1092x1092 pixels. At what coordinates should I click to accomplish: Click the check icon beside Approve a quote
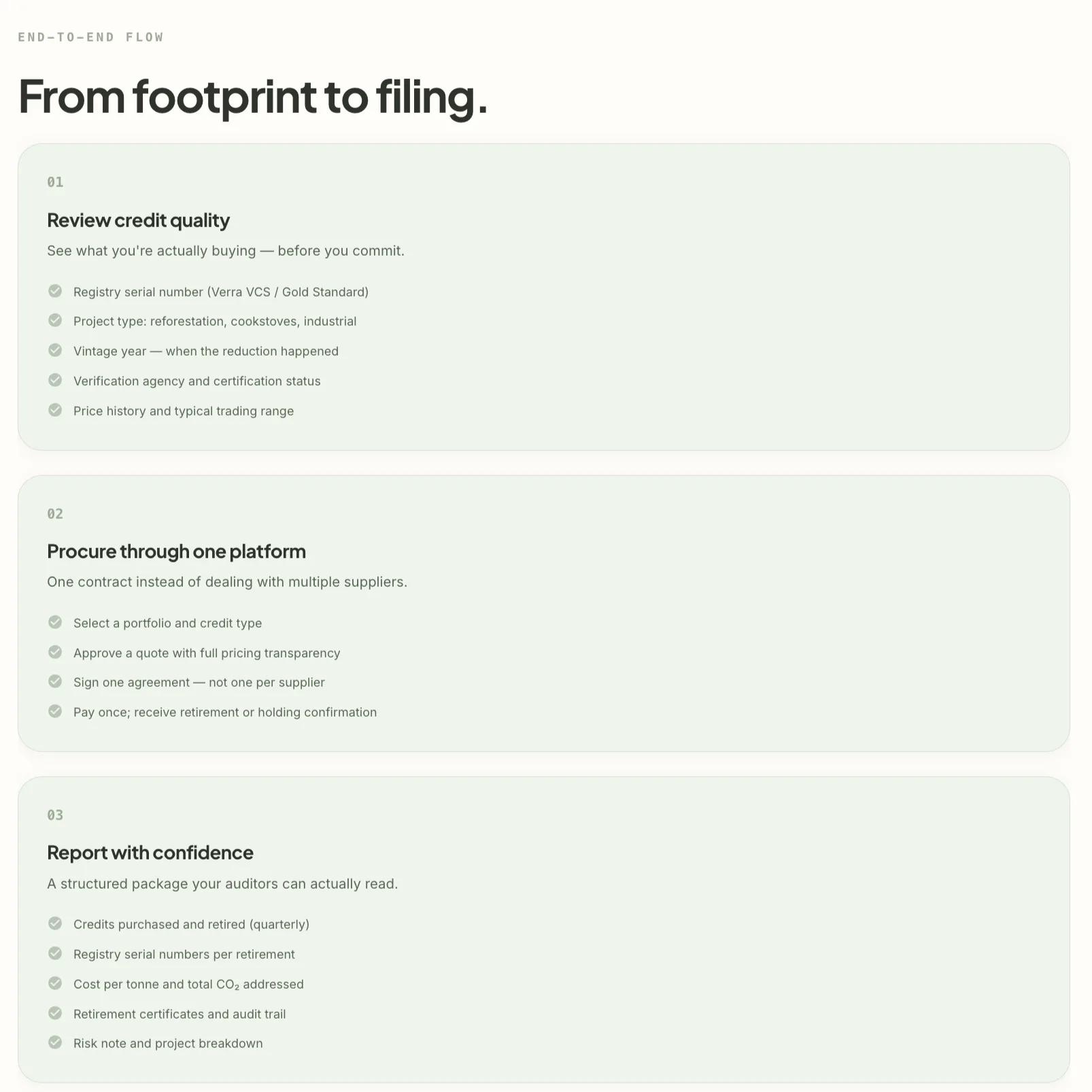[x=55, y=652]
